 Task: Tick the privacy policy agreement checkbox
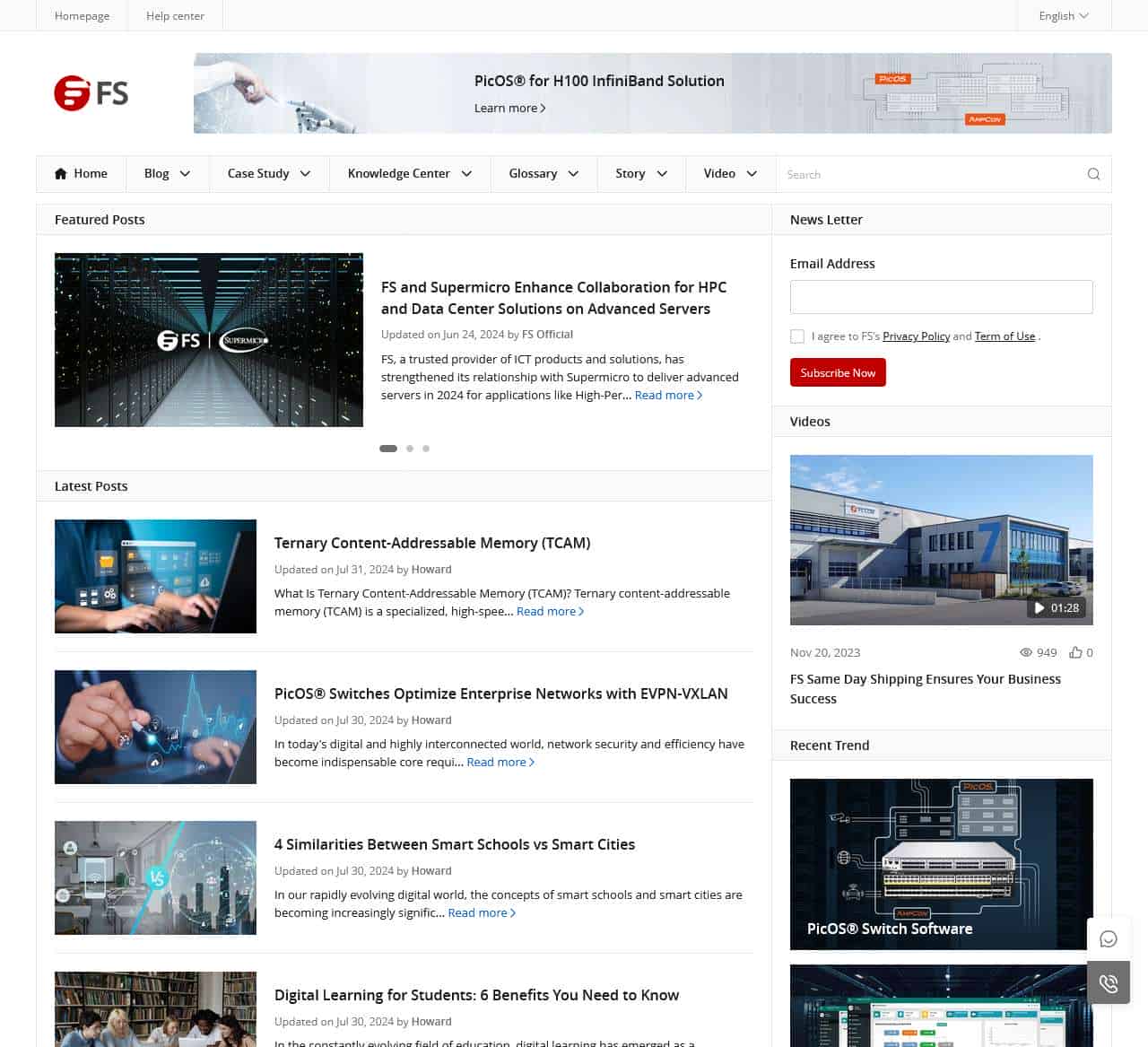pos(797,336)
